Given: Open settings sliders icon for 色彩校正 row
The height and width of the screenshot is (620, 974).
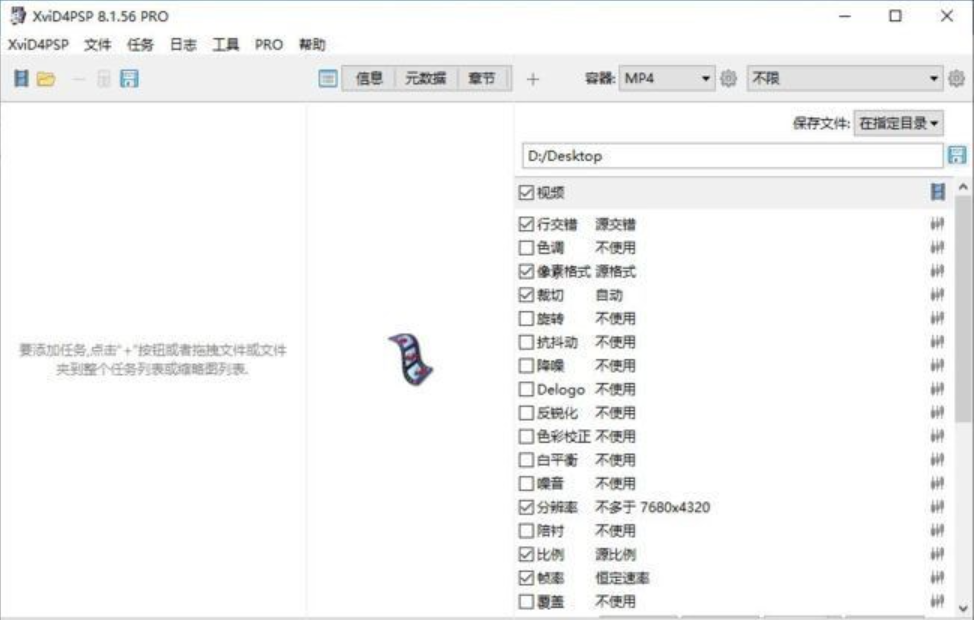Looking at the screenshot, I should click(x=937, y=436).
